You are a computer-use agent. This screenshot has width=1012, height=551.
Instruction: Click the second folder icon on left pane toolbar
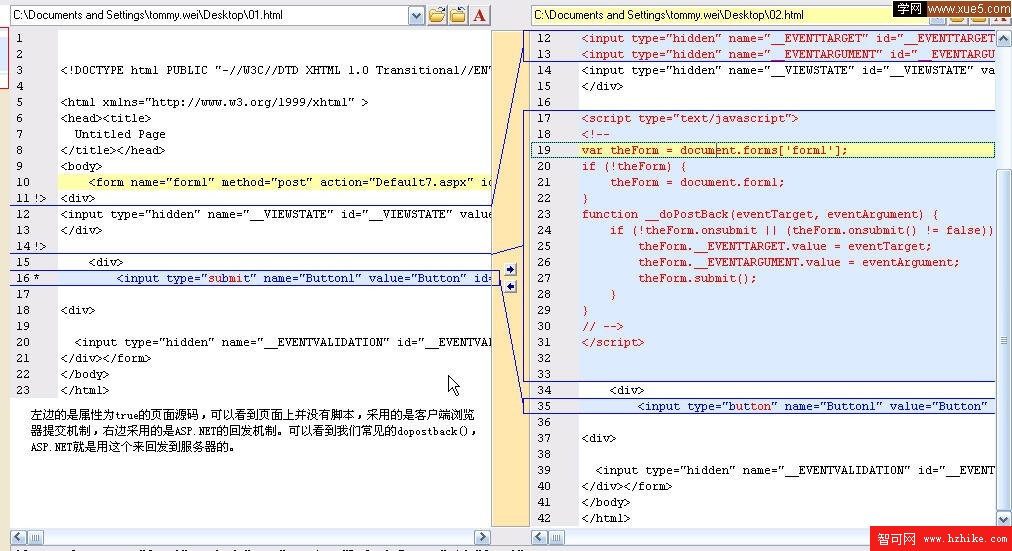pyautogui.click(x=458, y=15)
